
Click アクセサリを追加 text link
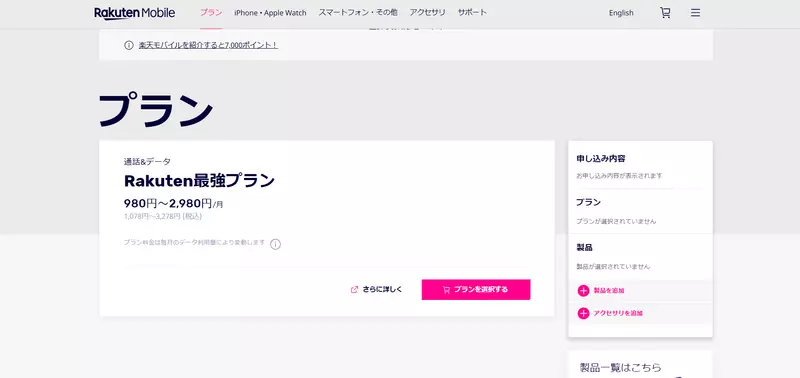click(x=618, y=313)
